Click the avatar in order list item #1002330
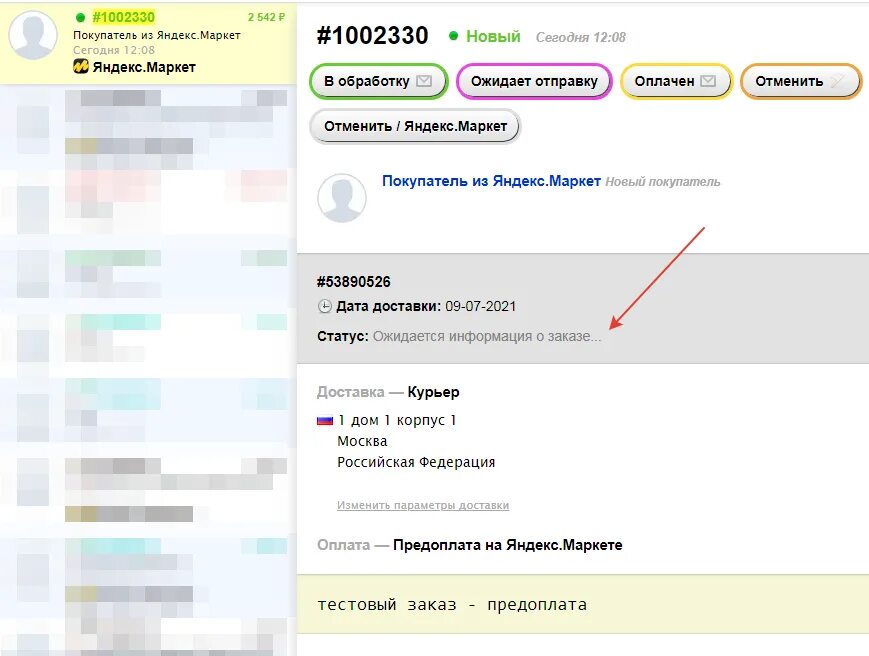Viewport: 869px width, 656px height. 33,35
